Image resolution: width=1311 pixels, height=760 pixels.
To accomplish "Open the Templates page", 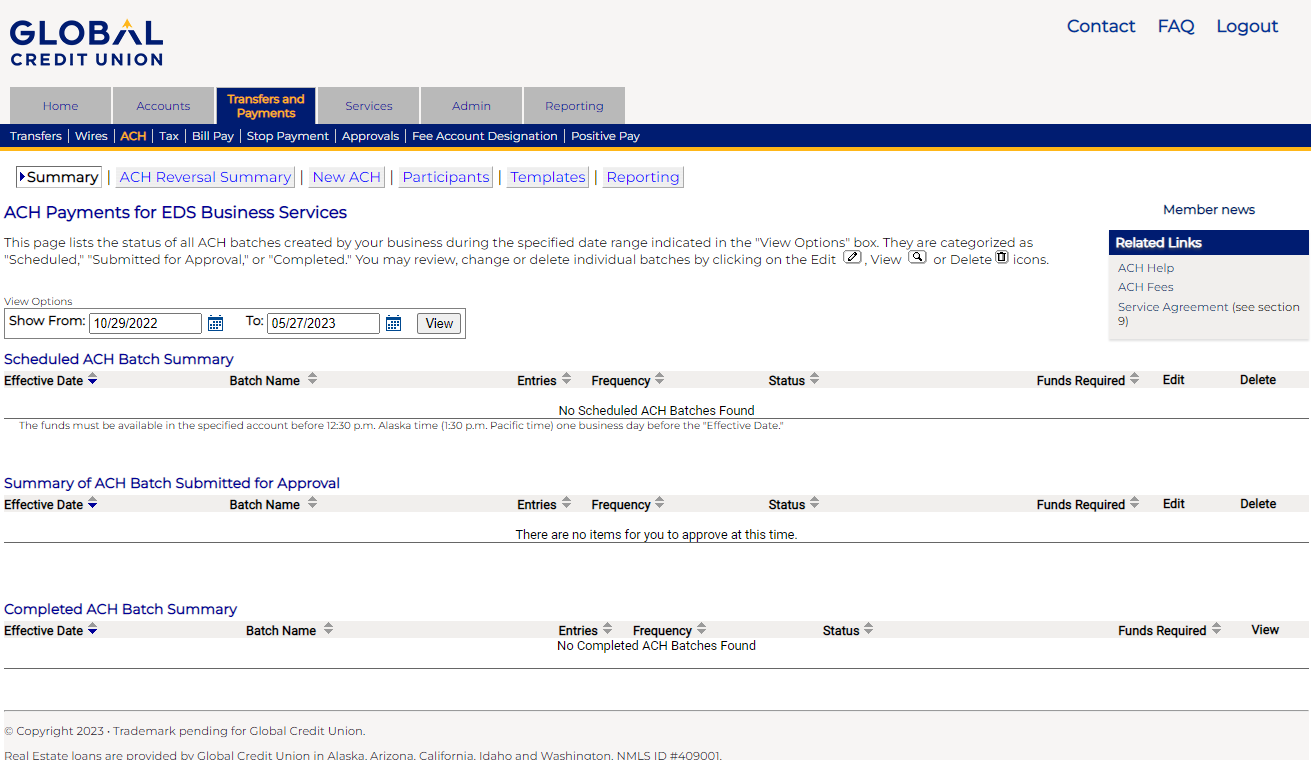I will [x=547, y=177].
